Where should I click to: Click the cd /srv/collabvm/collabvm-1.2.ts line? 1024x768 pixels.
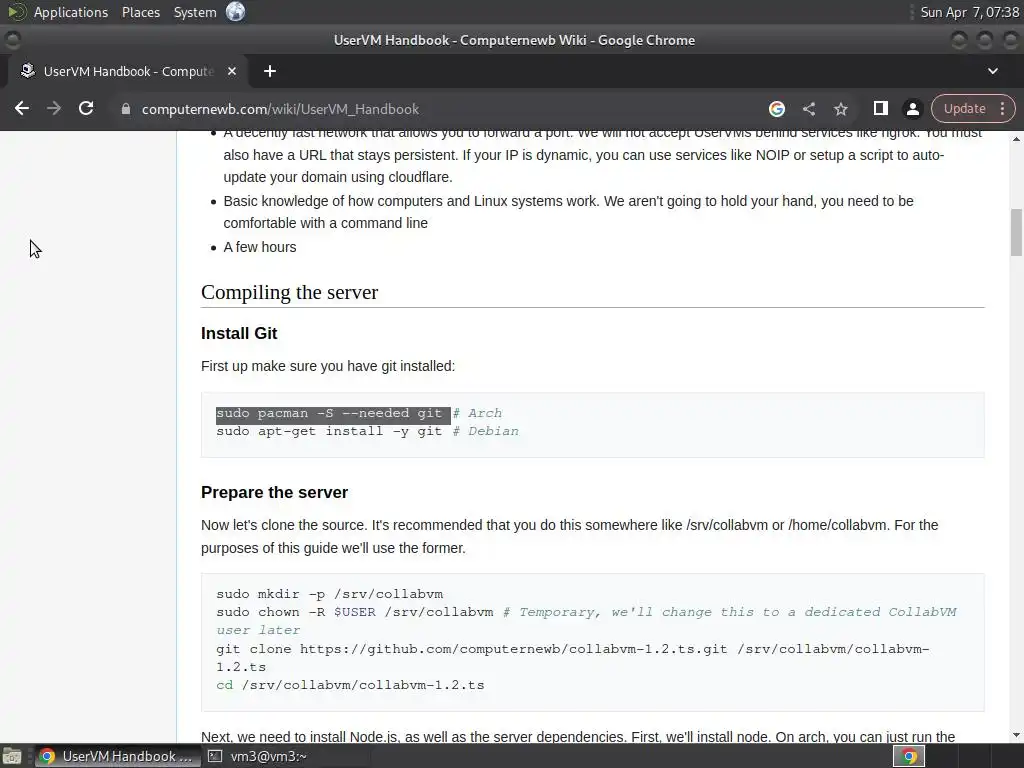pyautogui.click(x=350, y=685)
